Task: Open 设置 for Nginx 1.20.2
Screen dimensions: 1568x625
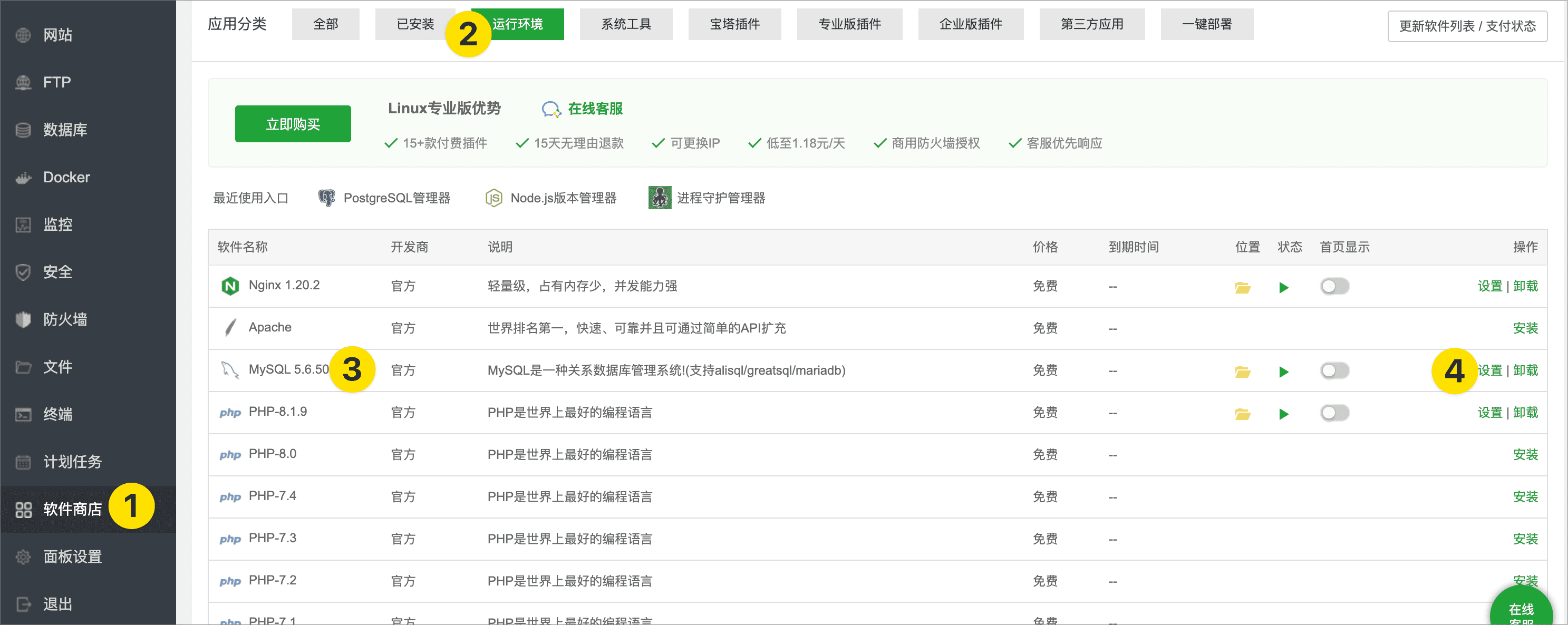Action: [1490, 286]
